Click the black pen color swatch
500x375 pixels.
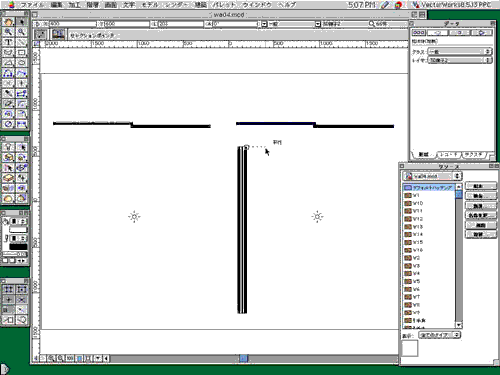coord(18,247)
